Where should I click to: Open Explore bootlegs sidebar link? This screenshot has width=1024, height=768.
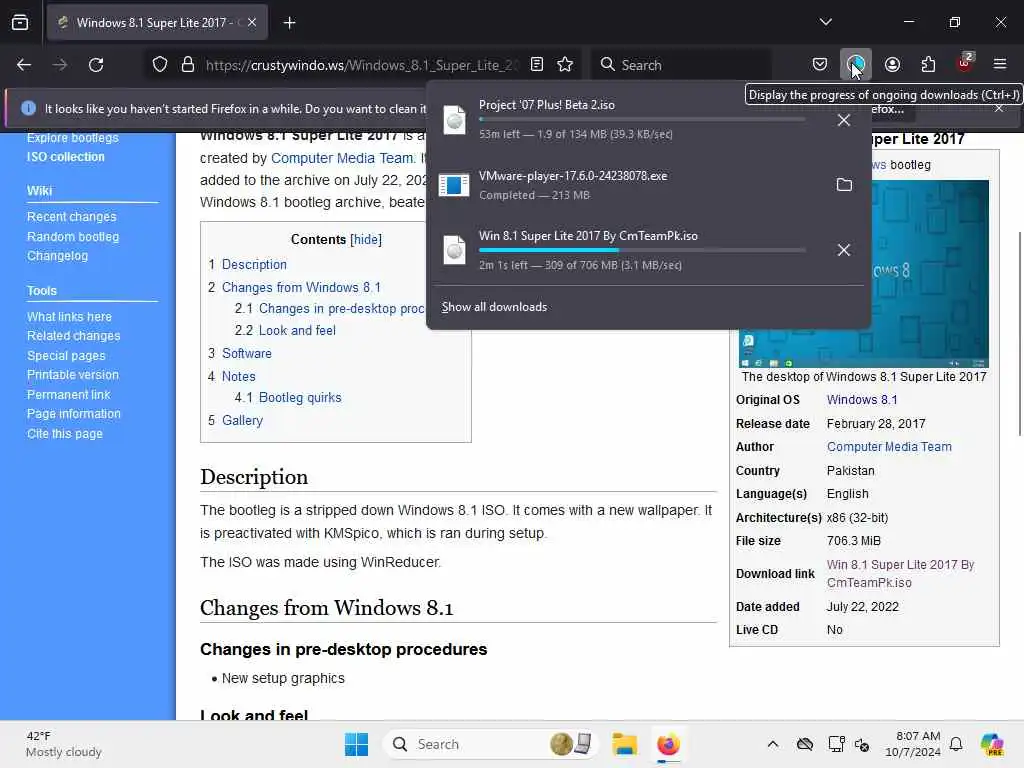point(72,138)
